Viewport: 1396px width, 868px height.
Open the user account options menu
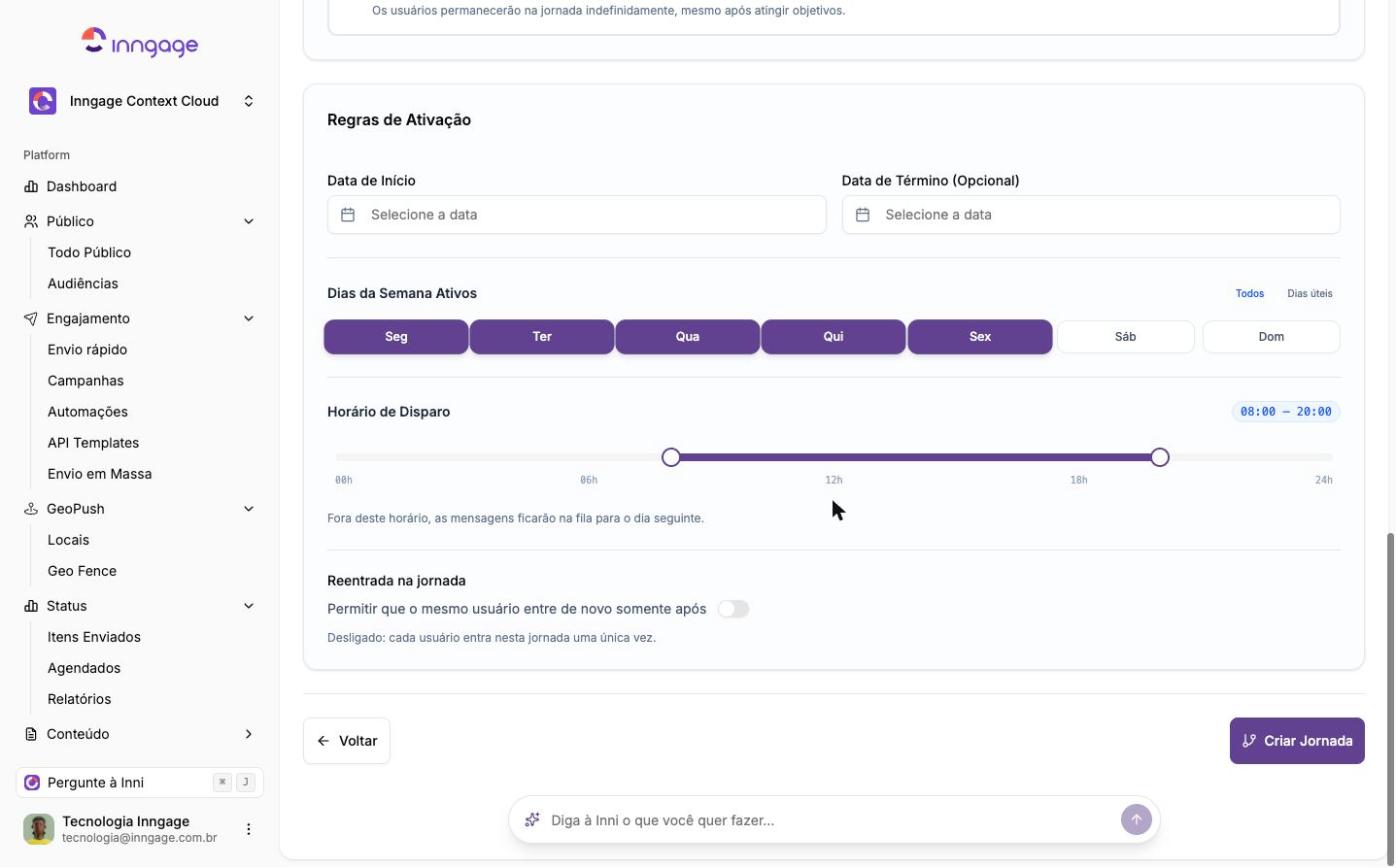(249, 829)
